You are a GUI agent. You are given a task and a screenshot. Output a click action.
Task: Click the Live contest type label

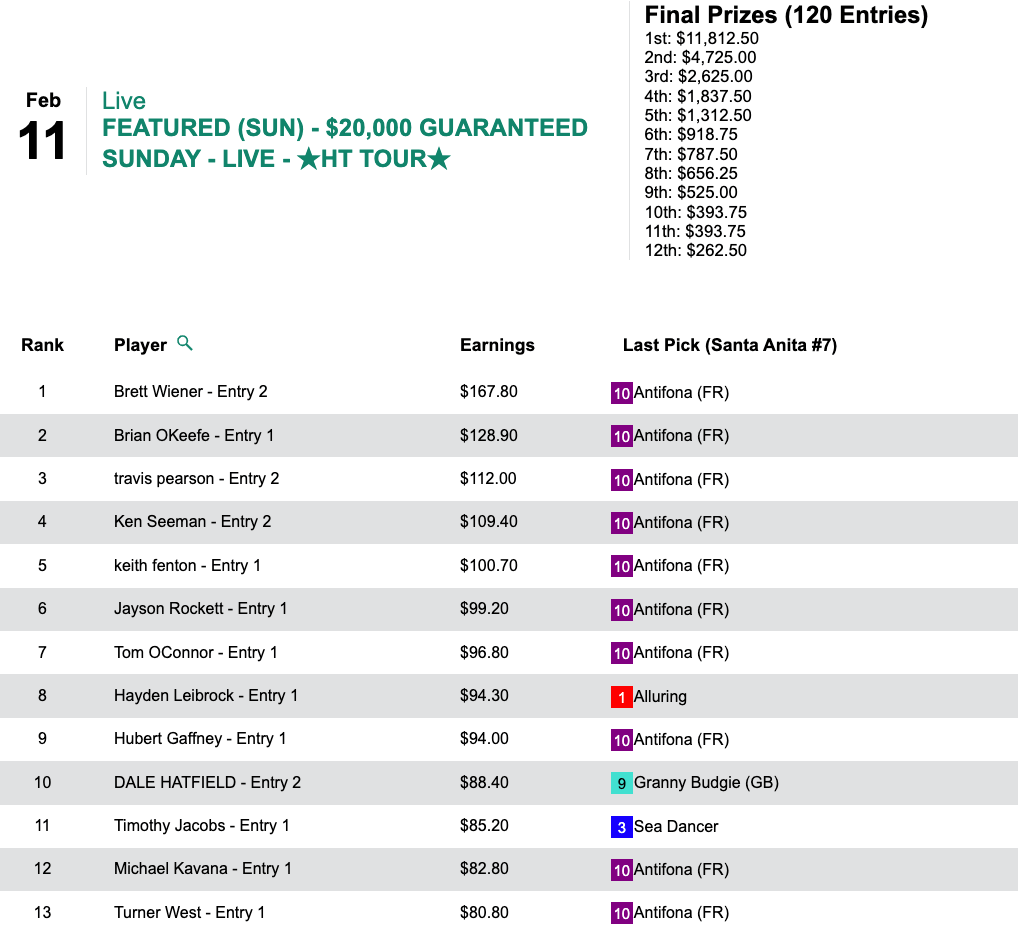[124, 101]
